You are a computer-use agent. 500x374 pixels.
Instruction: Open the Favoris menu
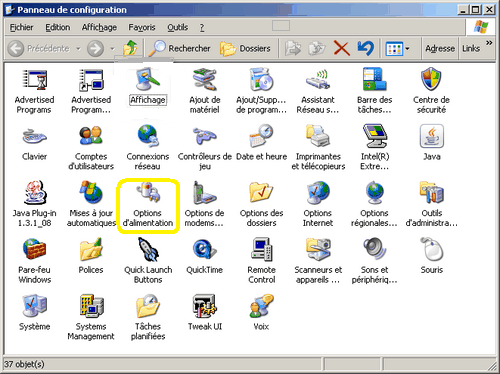142,27
